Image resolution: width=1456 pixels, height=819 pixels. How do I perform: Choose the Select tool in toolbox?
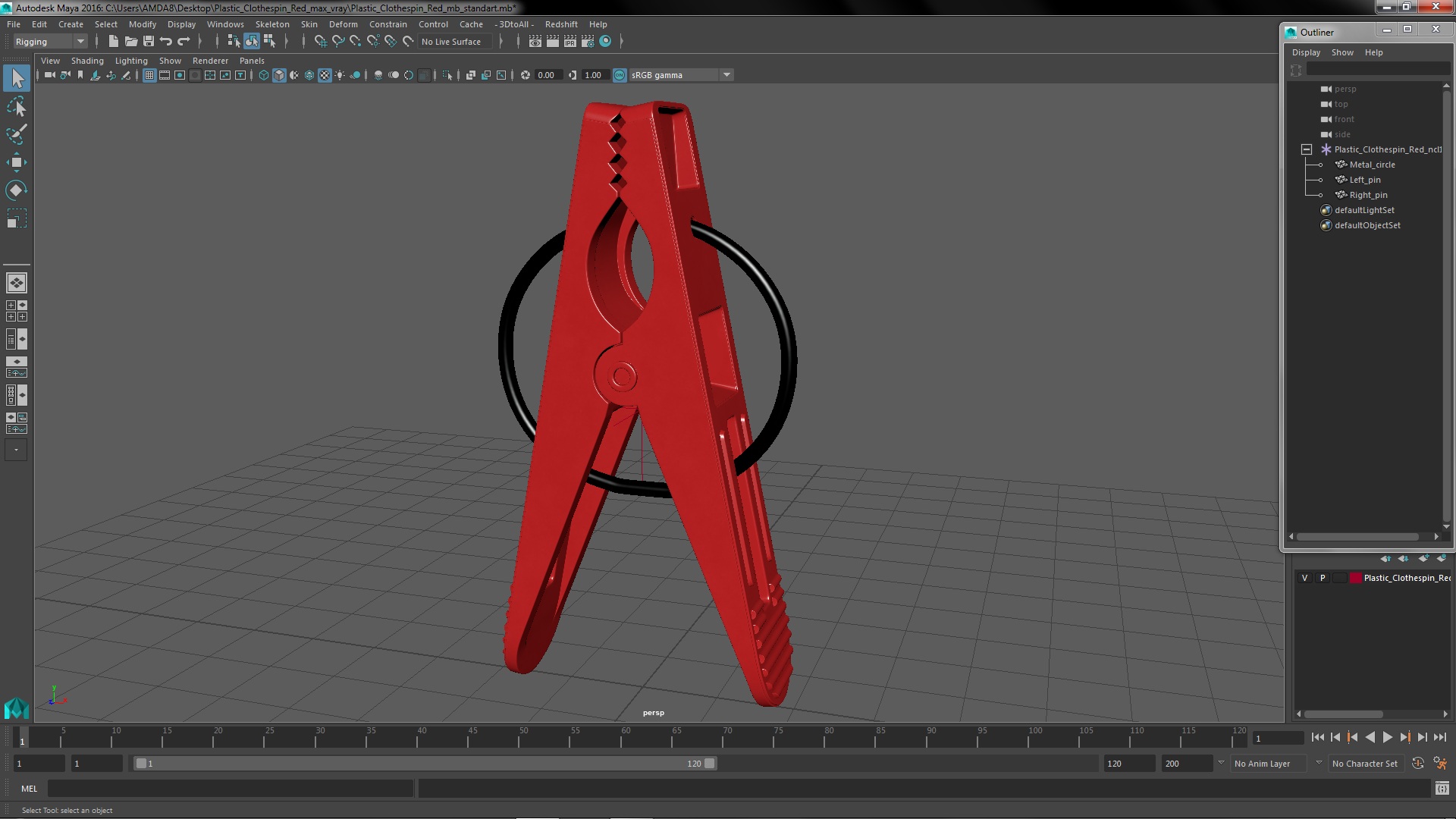(17, 78)
